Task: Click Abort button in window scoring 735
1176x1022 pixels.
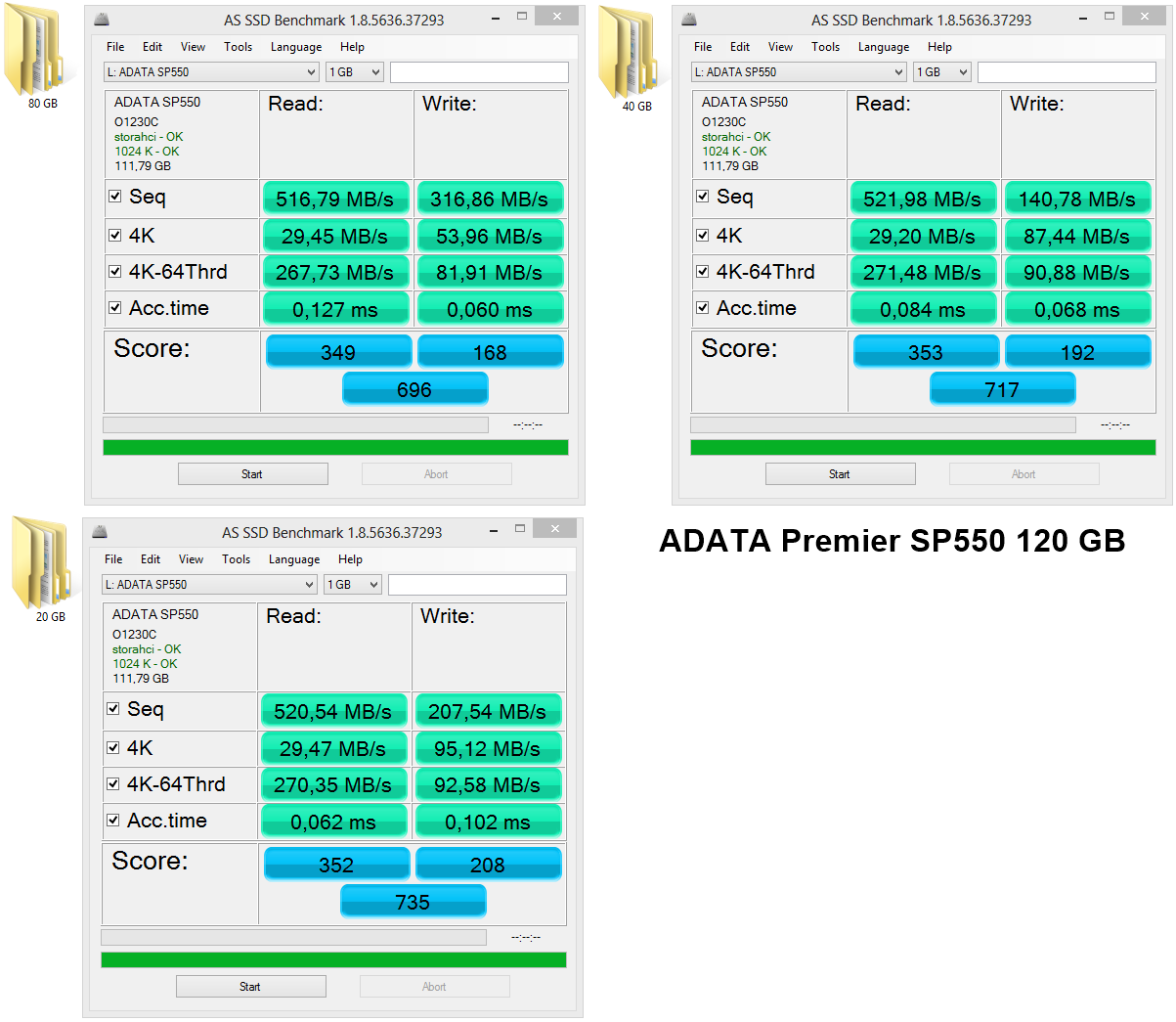Action: click(x=434, y=987)
